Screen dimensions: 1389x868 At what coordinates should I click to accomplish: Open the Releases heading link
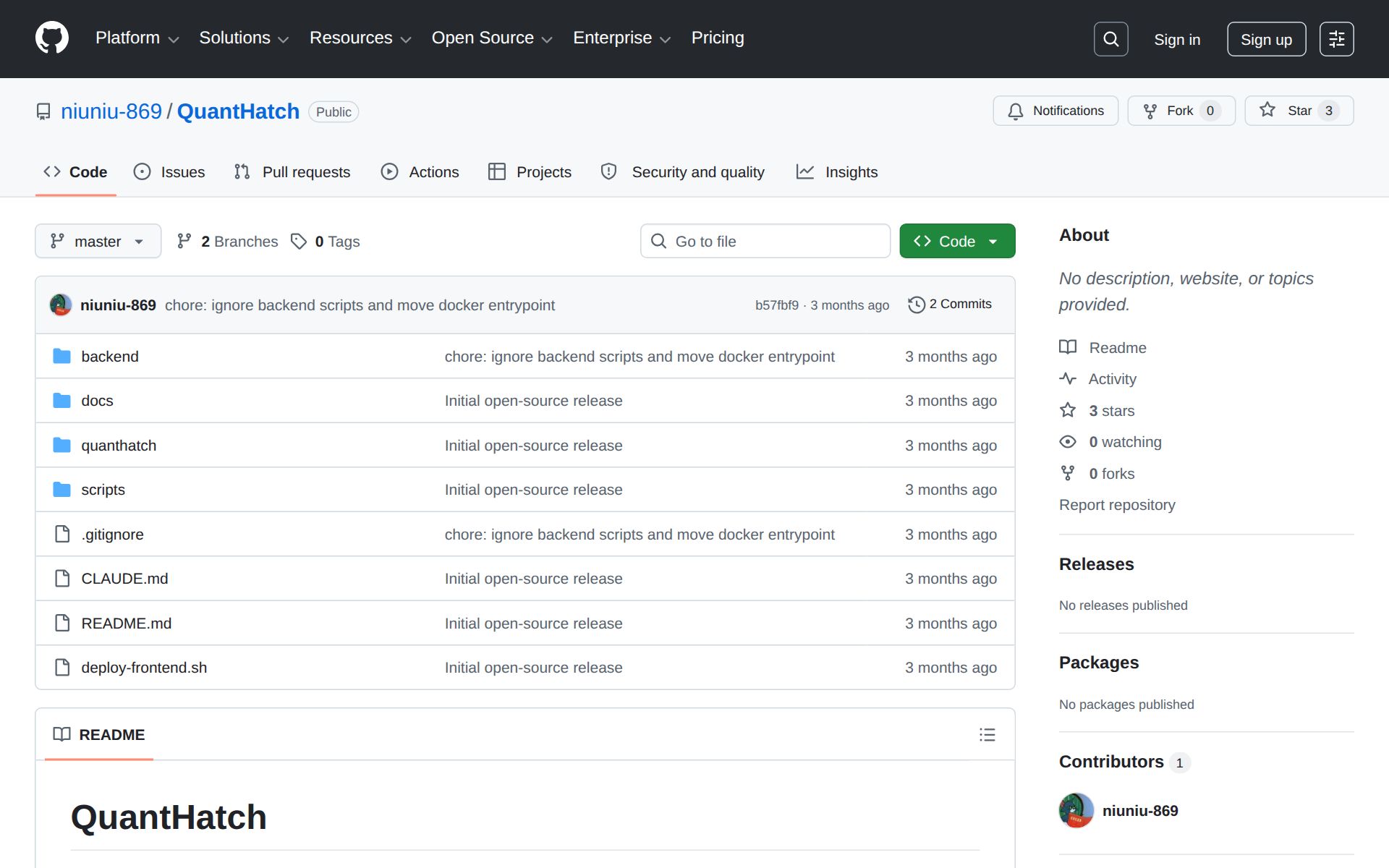point(1097,564)
